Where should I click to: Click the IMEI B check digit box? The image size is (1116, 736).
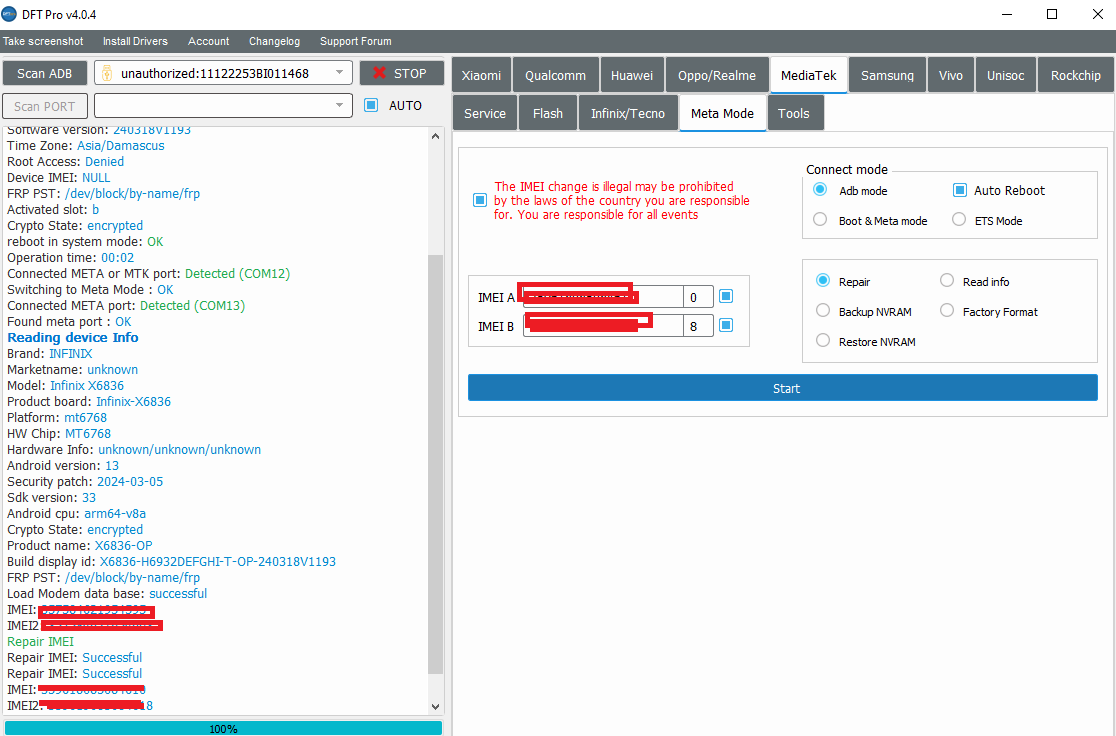tap(698, 326)
